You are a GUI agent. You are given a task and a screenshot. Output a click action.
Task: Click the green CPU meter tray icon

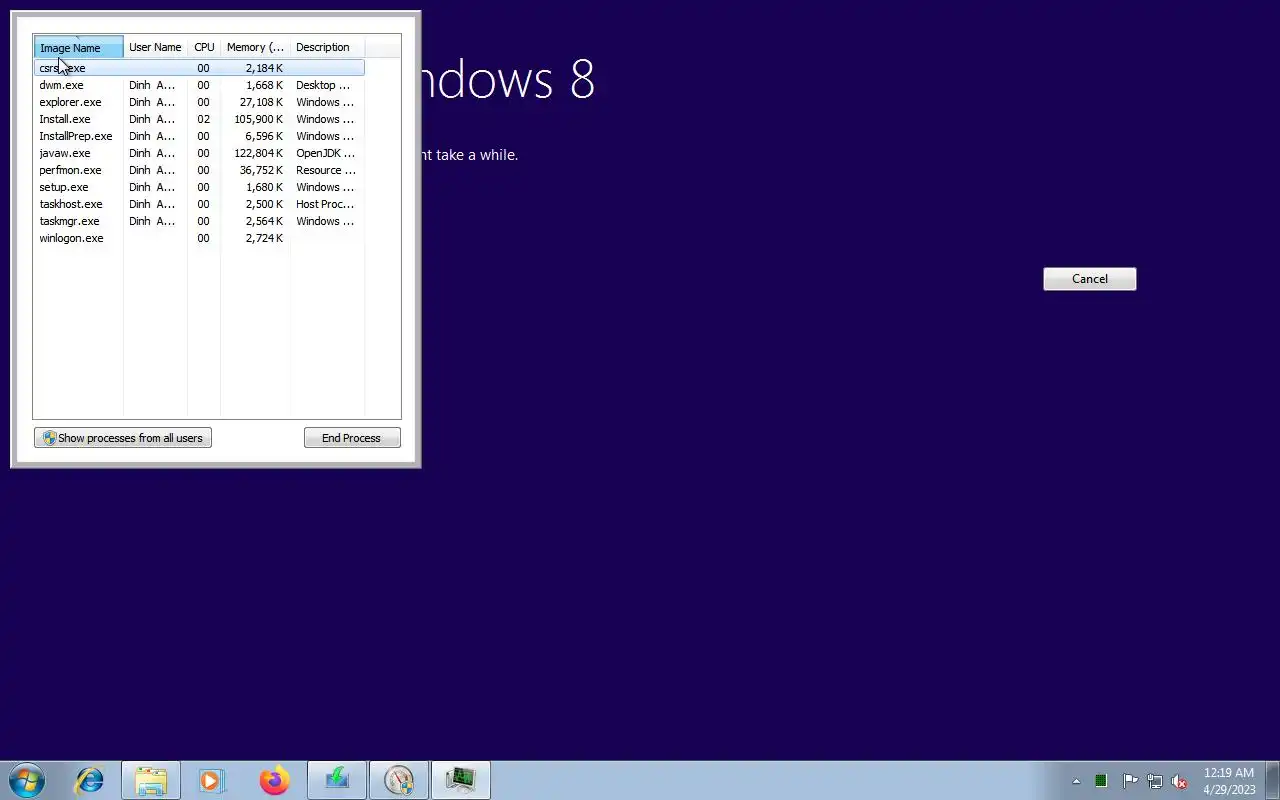tap(1101, 781)
